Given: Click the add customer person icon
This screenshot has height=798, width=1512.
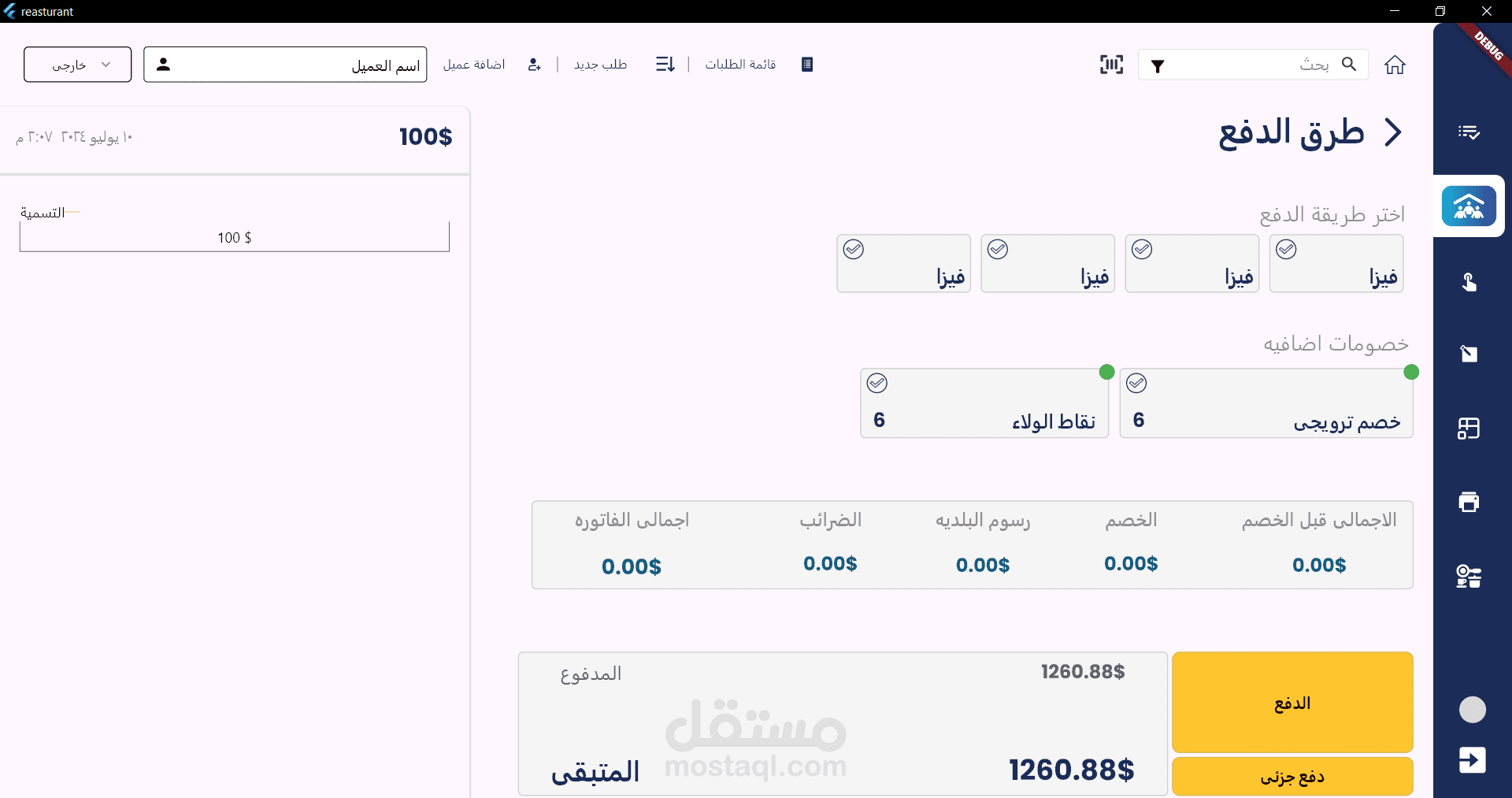Looking at the screenshot, I should pos(534,65).
